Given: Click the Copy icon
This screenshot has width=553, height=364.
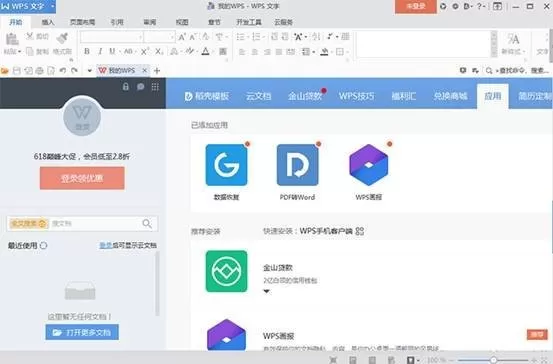Looking at the screenshot, I should pyautogui.click(x=30, y=51).
